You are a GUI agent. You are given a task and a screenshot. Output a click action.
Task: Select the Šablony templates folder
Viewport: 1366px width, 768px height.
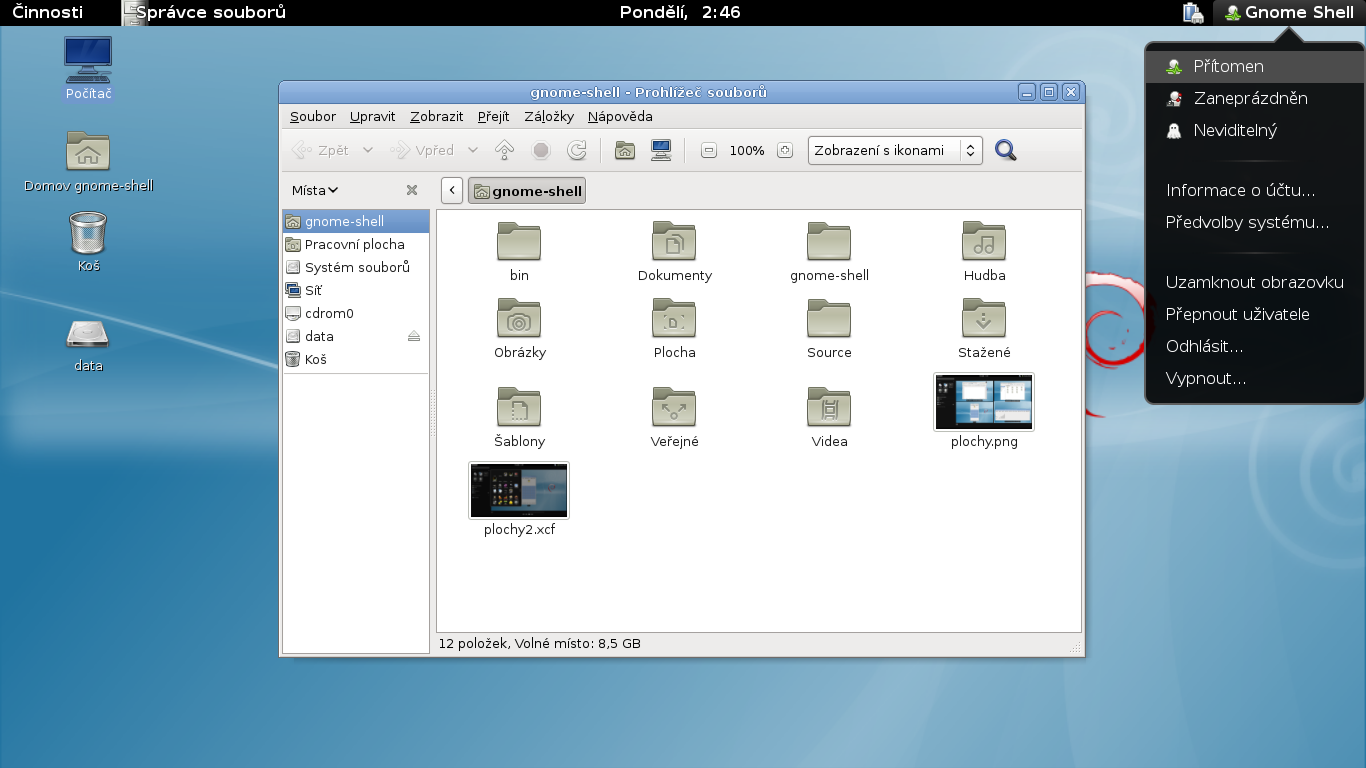coord(519,407)
